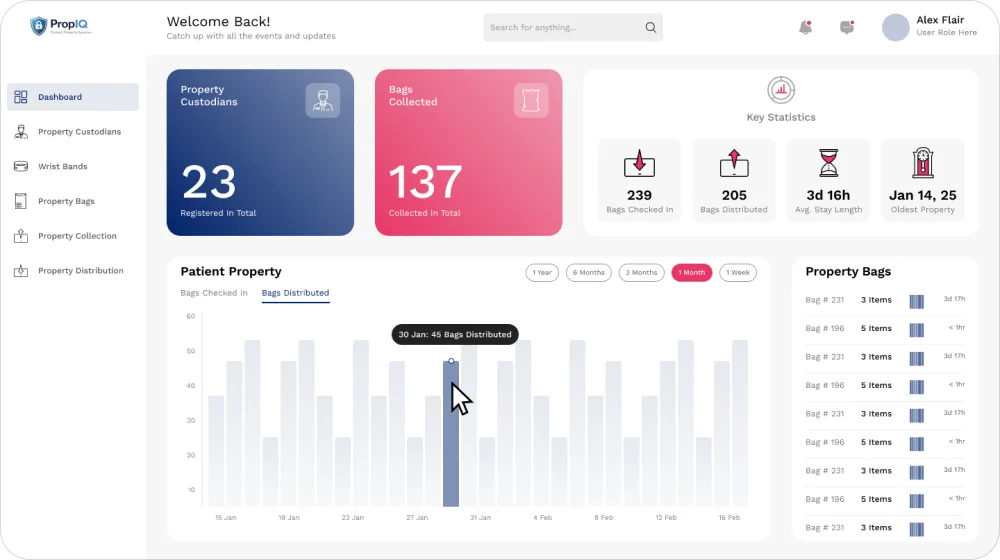Open Property Distribution menu item

(x=80, y=270)
